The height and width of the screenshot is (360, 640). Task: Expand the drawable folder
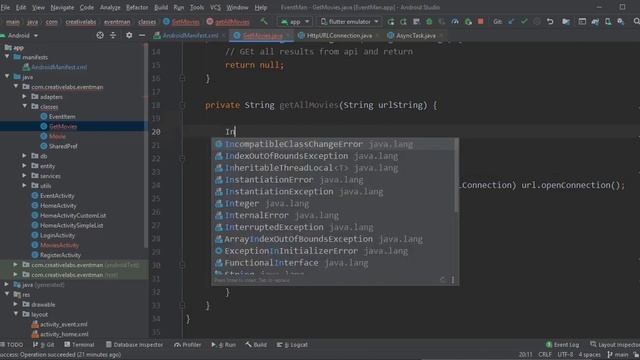point(16,304)
